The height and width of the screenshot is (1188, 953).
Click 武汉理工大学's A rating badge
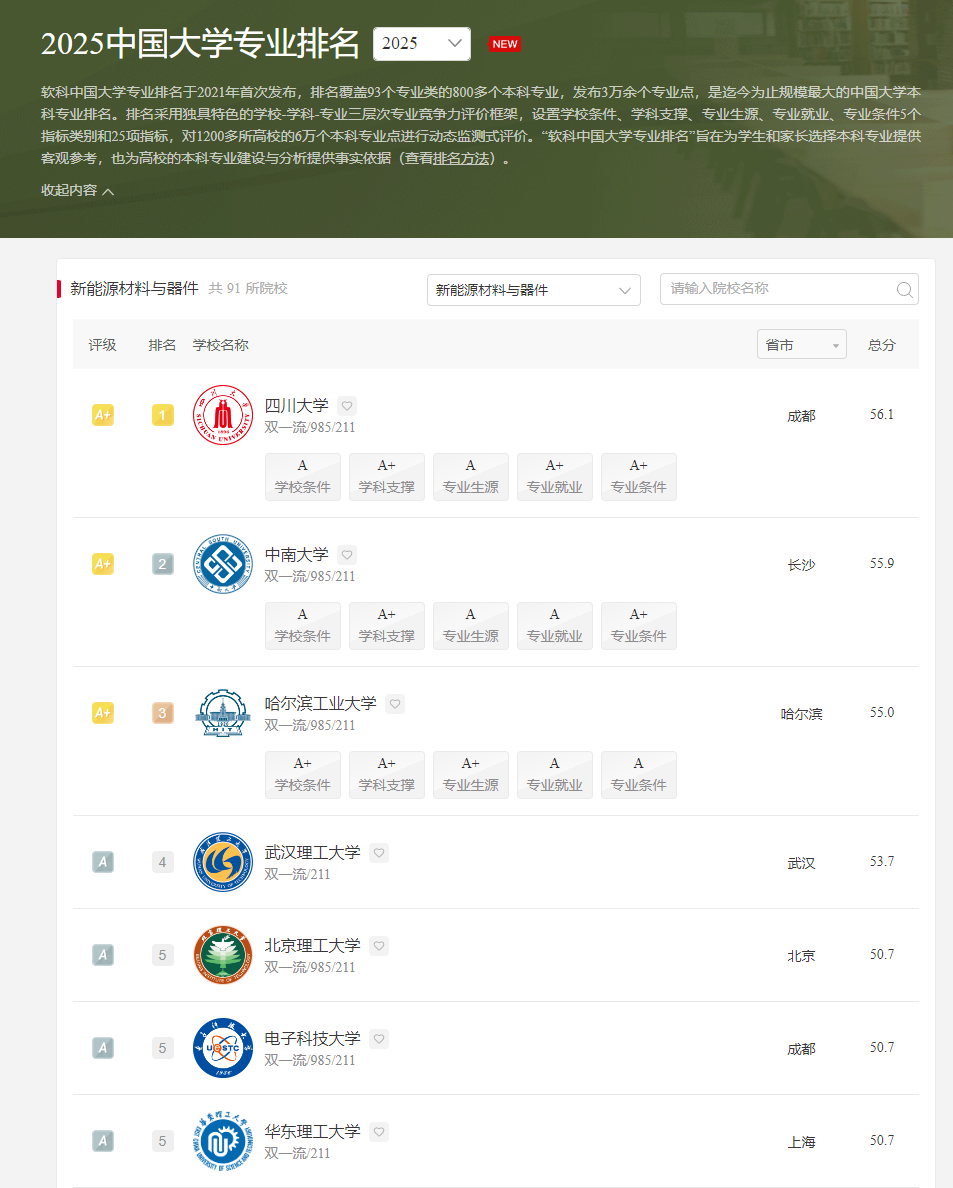[103, 862]
